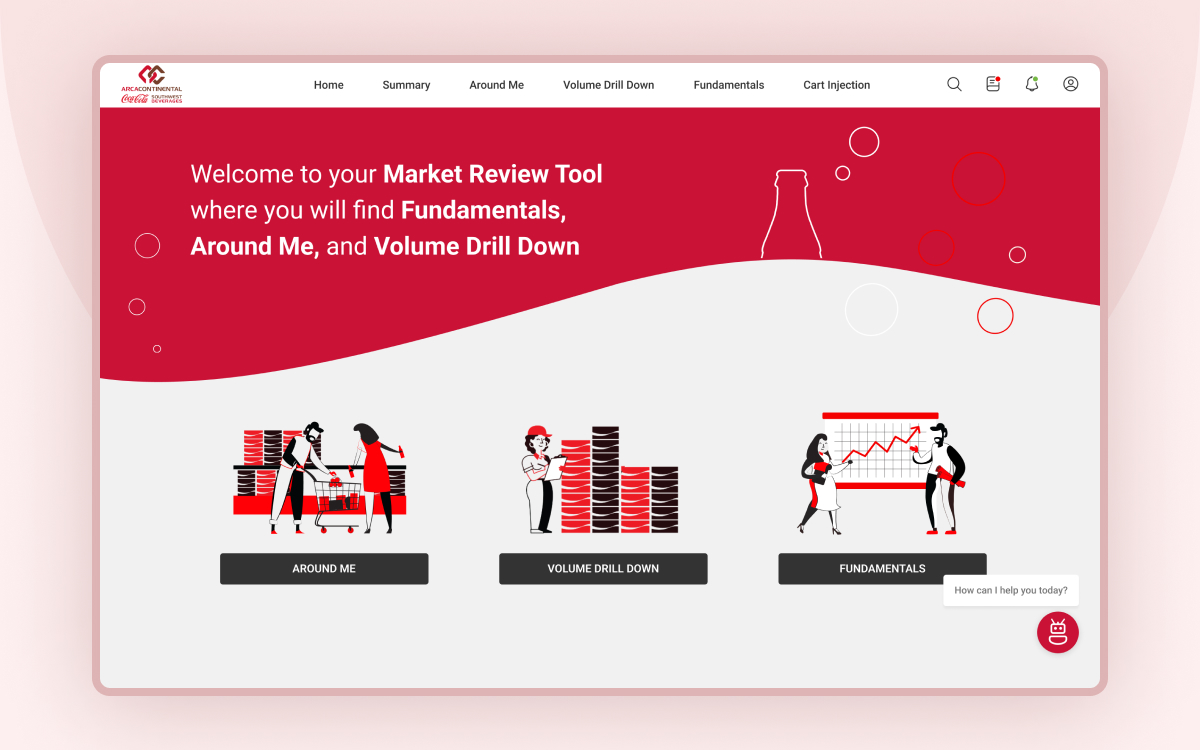Open Volume Drill Down in navigation bar
This screenshot has width=1200, height=750.
coord(608,85)
